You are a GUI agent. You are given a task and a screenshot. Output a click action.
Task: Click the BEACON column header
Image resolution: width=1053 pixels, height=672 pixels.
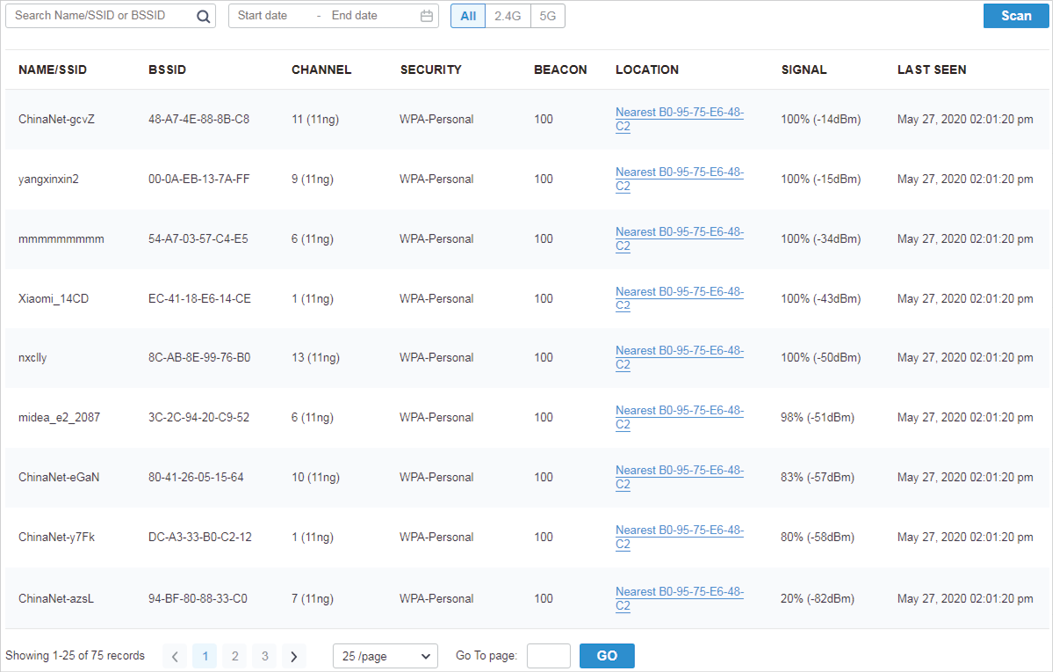click(560, 70)
